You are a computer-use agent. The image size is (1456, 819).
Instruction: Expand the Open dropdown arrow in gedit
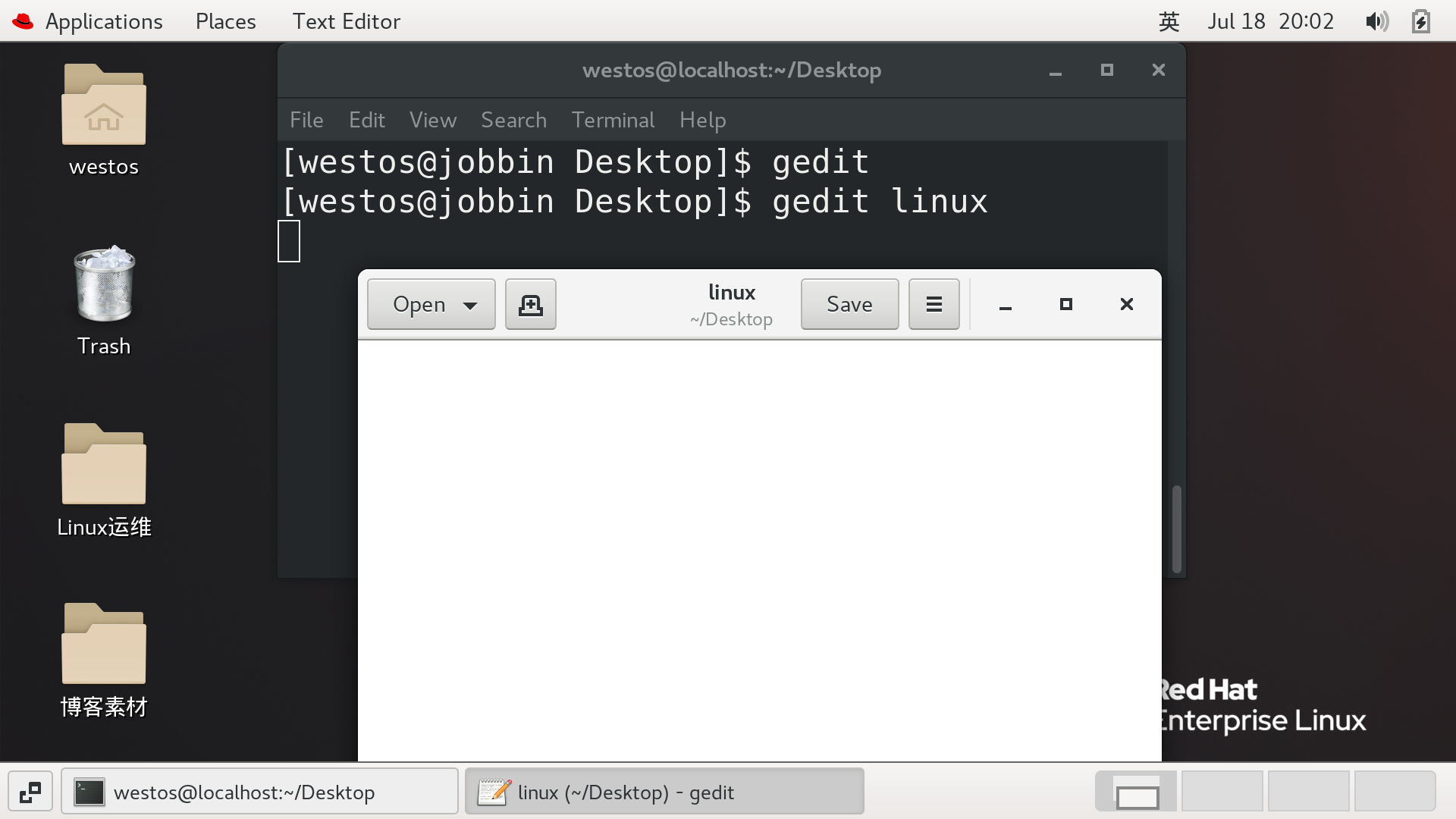coord(470,305)
